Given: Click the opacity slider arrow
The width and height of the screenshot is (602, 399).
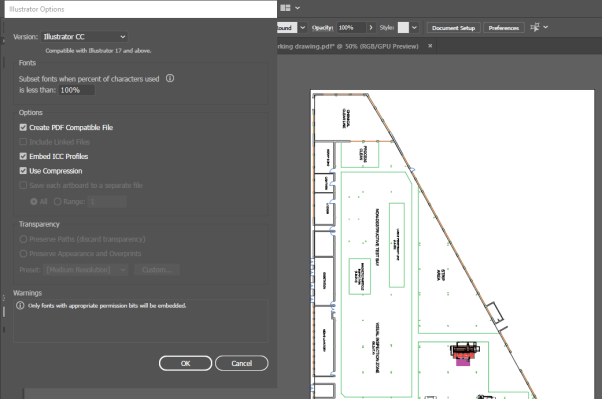Looking at the screenshot, I should [370, 28].
